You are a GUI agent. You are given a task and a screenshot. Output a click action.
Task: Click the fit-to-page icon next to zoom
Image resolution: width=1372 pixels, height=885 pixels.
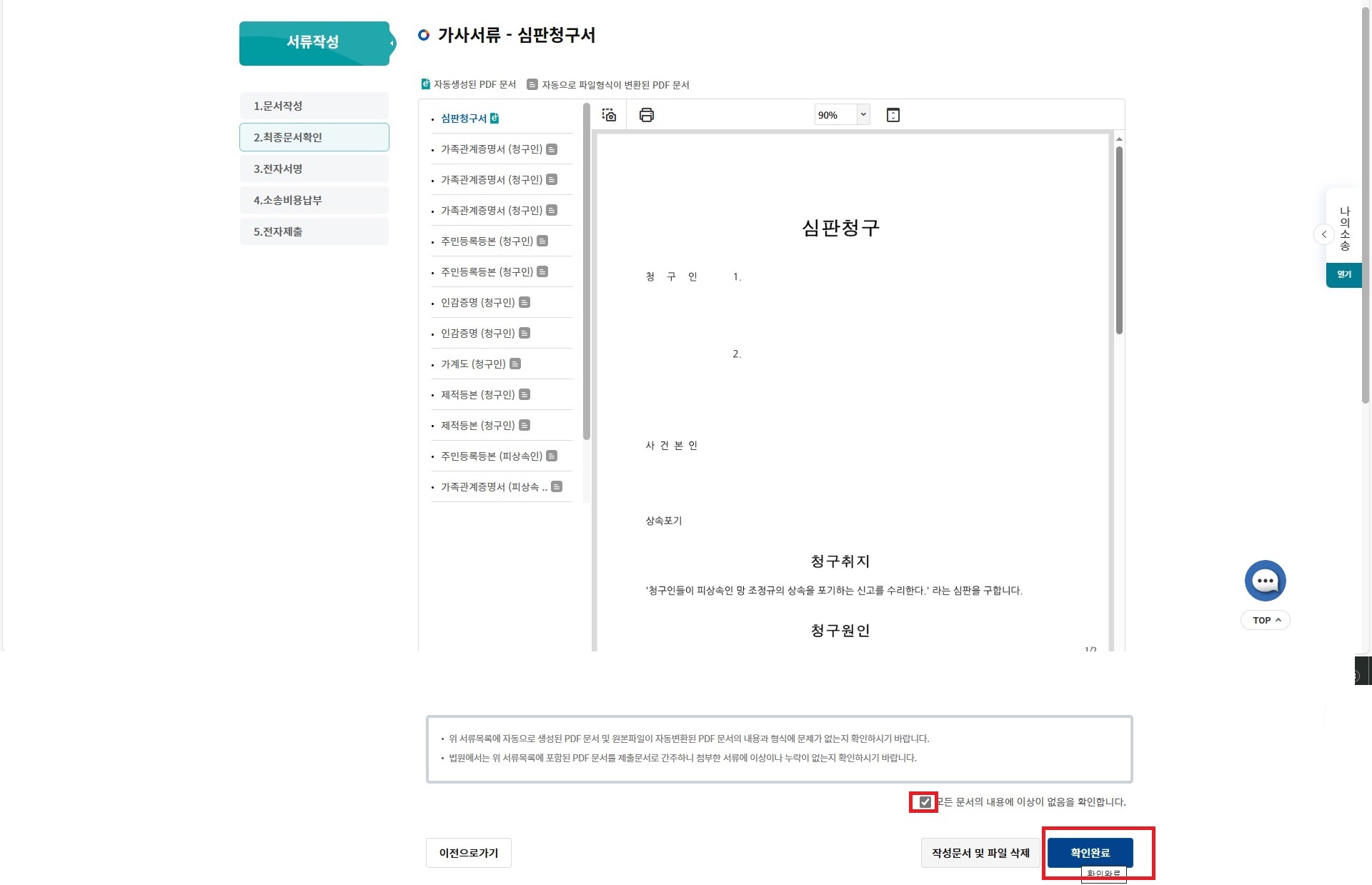tap(893, 114)
